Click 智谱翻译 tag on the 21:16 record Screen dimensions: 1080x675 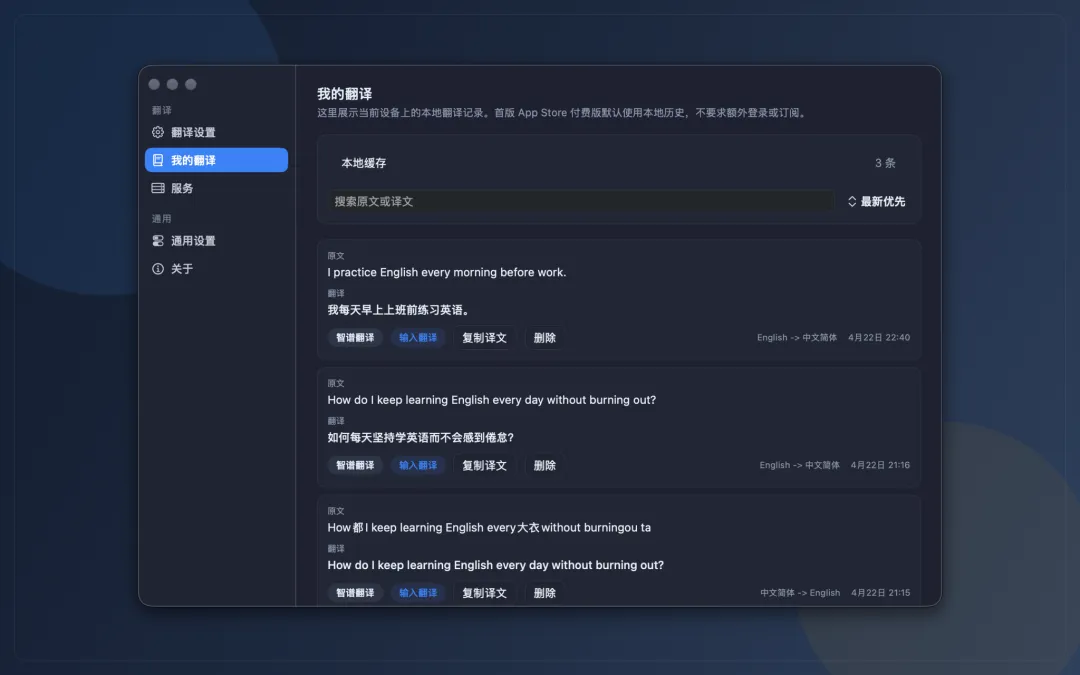pos(355,466)
